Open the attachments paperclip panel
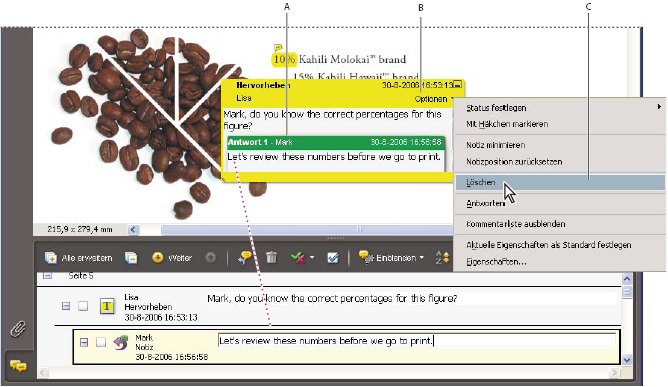Viewport: 668px width, 387px height. [18, 329]
